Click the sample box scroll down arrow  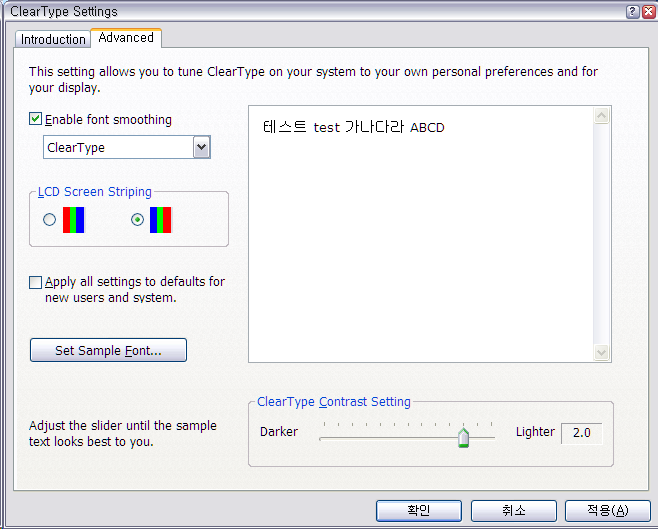601,352
